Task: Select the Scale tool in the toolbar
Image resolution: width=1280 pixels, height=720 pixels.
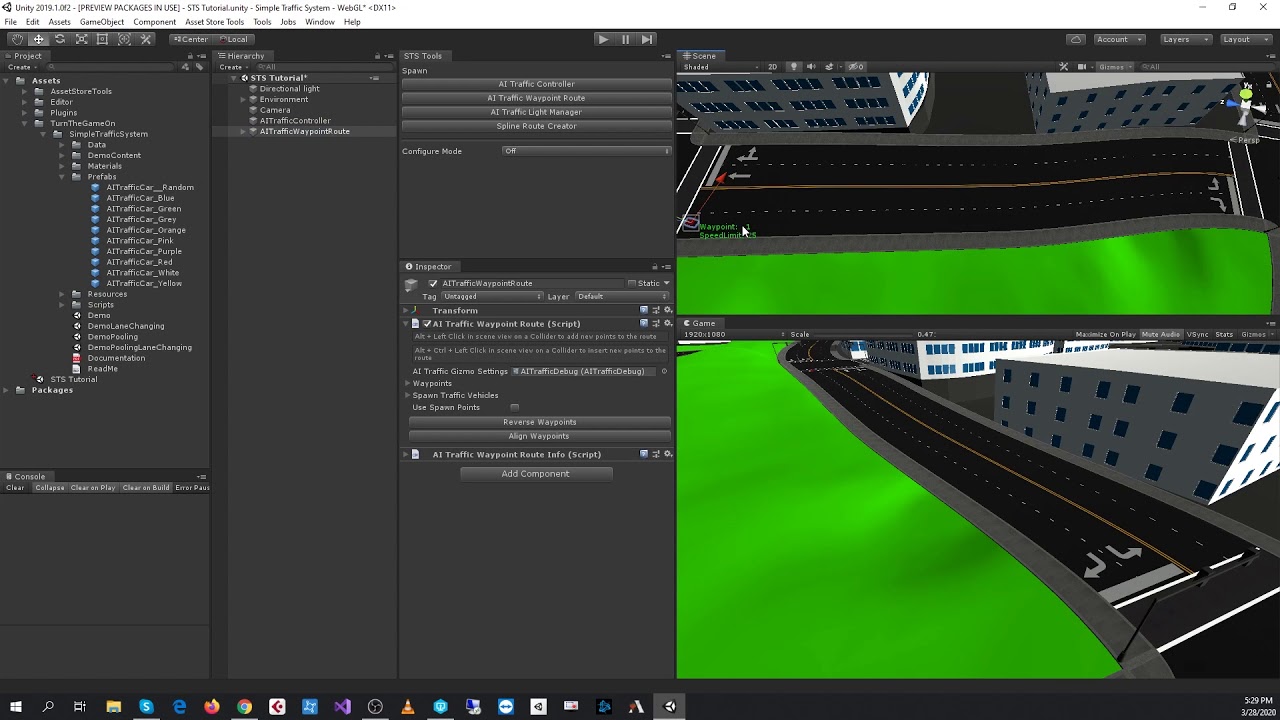Action: click(81, 39)
